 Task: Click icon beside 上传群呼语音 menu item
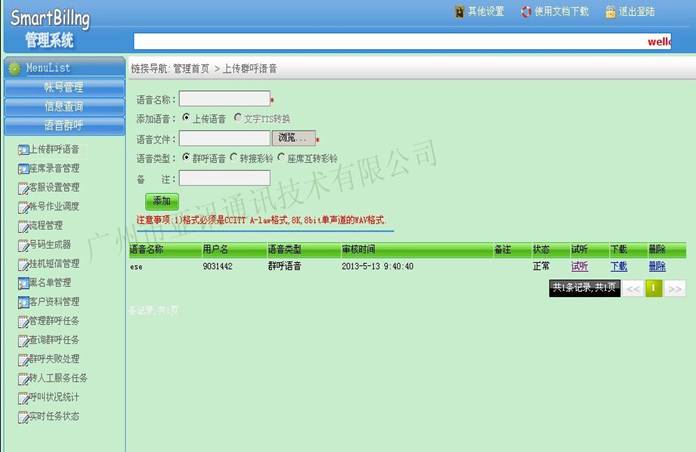pos(23,150)
